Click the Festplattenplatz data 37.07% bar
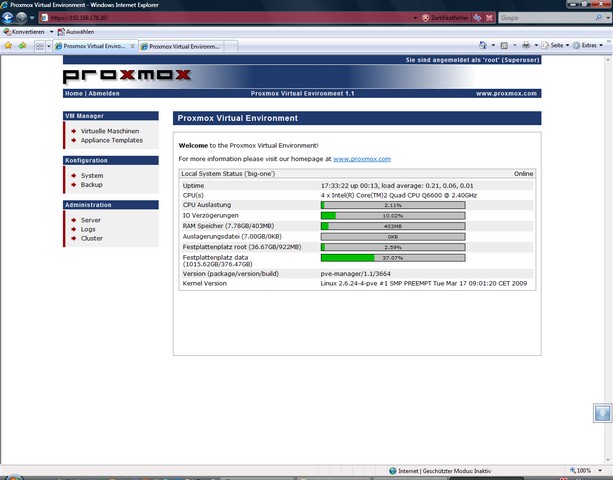The height and width of the screenshot is (480, 613). pyautogui.click(x=393, y=258)
